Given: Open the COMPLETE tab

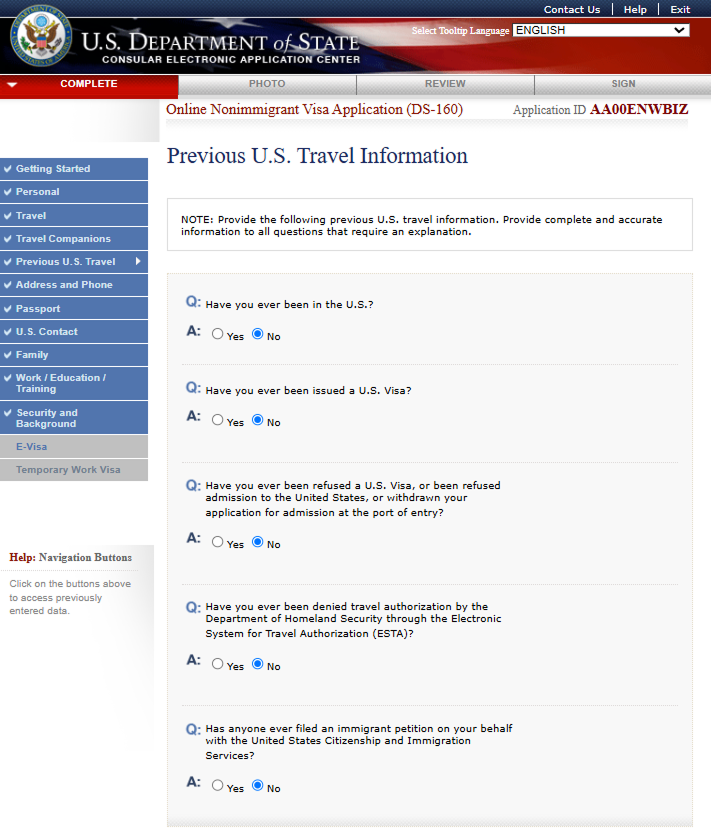Looking at the screenshot, I should tap(89, 85).
